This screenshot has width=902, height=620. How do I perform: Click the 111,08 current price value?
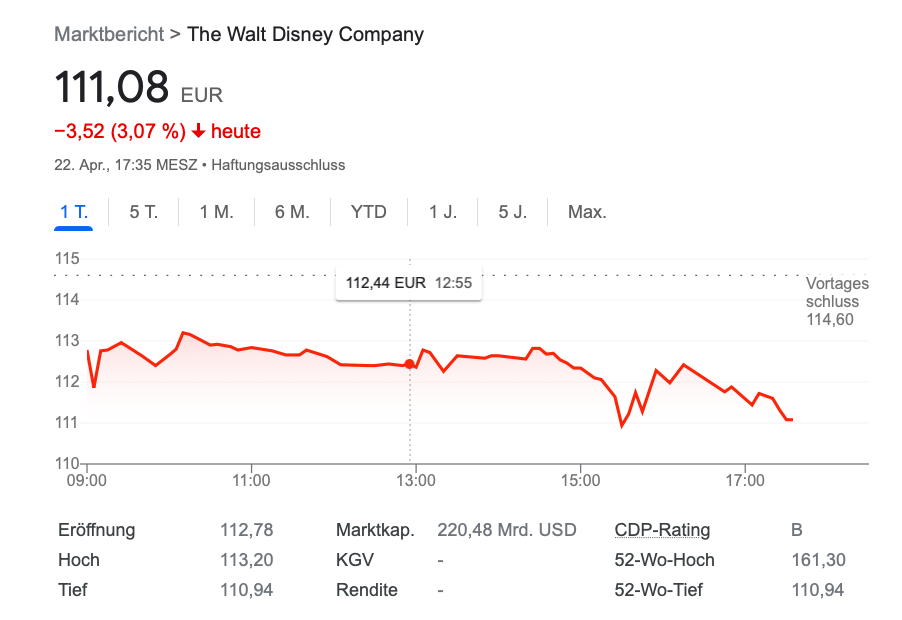pyautogui.click(x=112, y=88)
